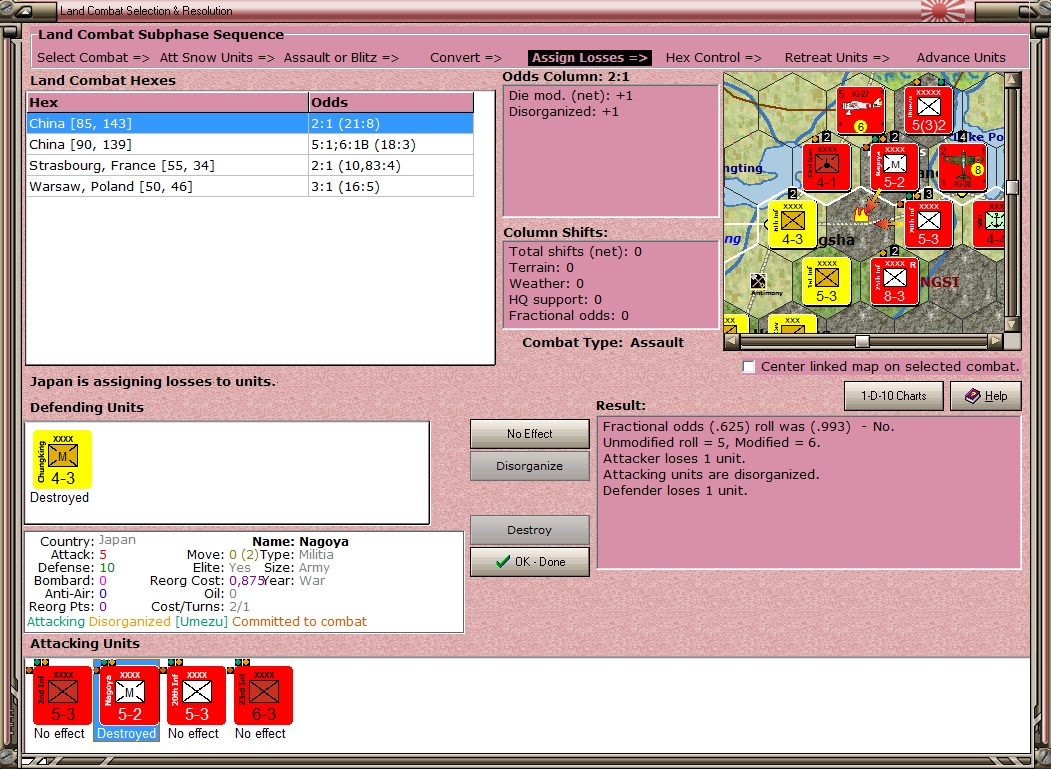Confirm with OK - Done button
The height and width of the screenshot is (769, 1051).
[x=530, y=562]
